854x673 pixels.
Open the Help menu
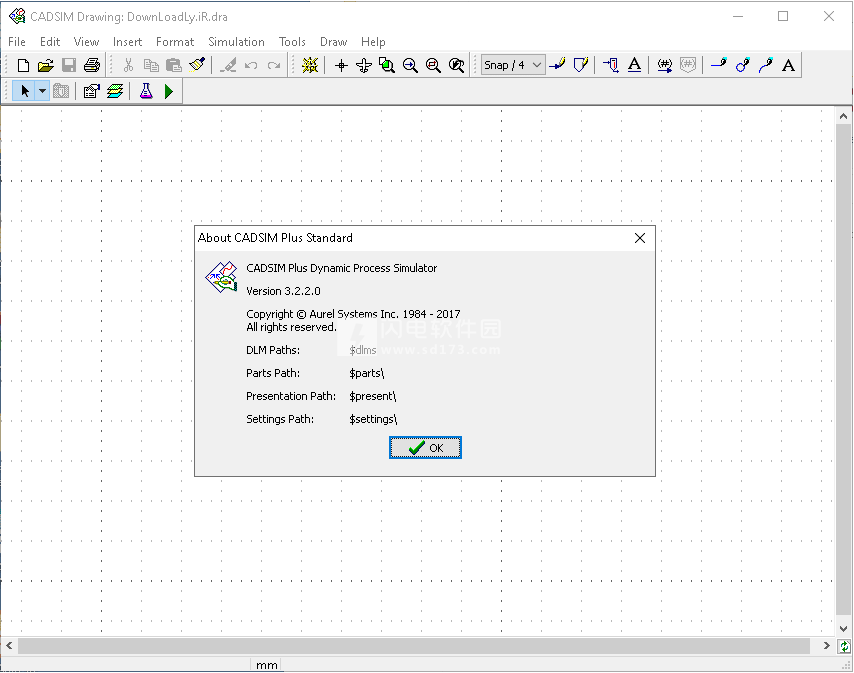(373, 42)
